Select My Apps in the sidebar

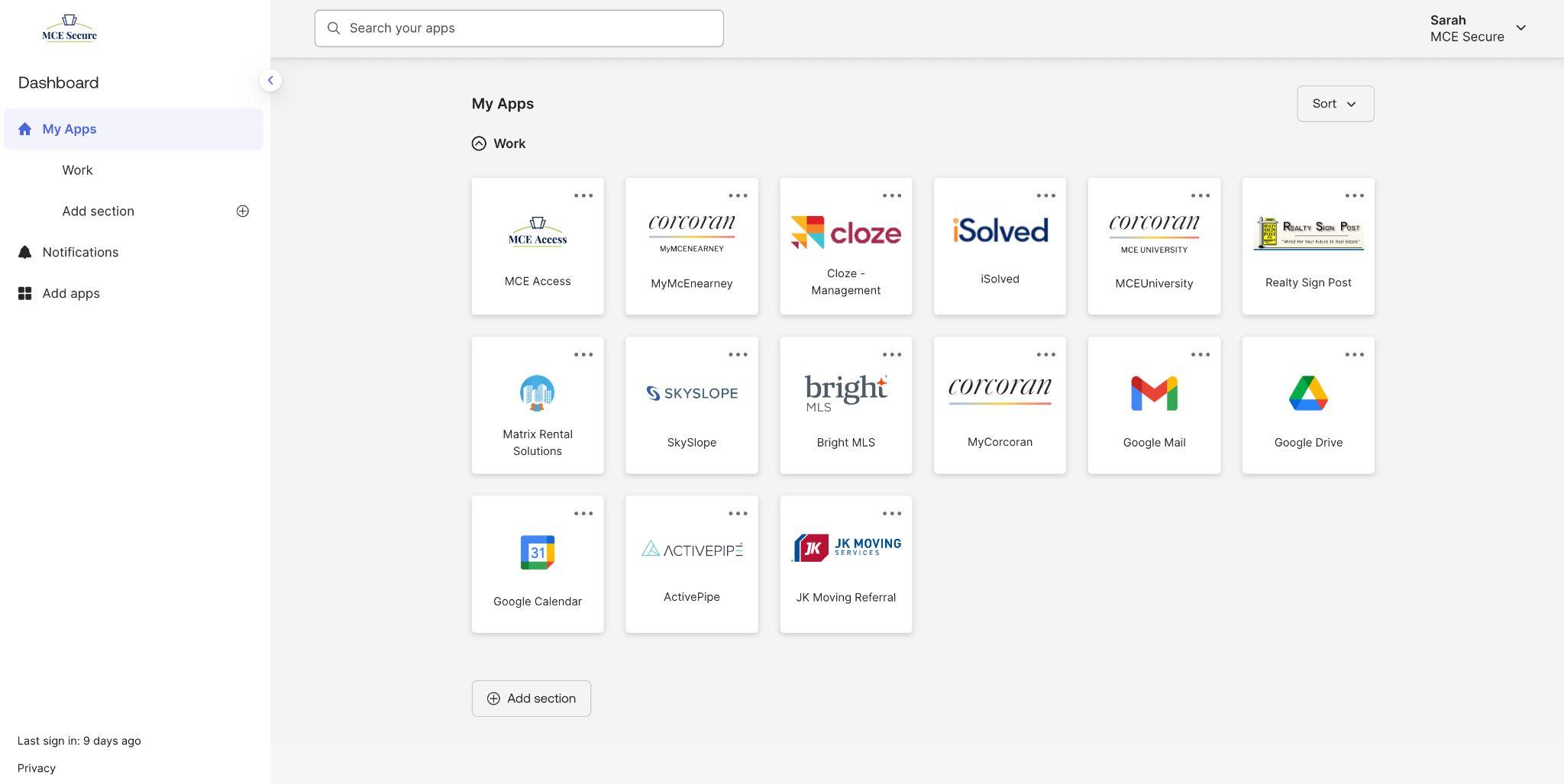pos(134,129)
